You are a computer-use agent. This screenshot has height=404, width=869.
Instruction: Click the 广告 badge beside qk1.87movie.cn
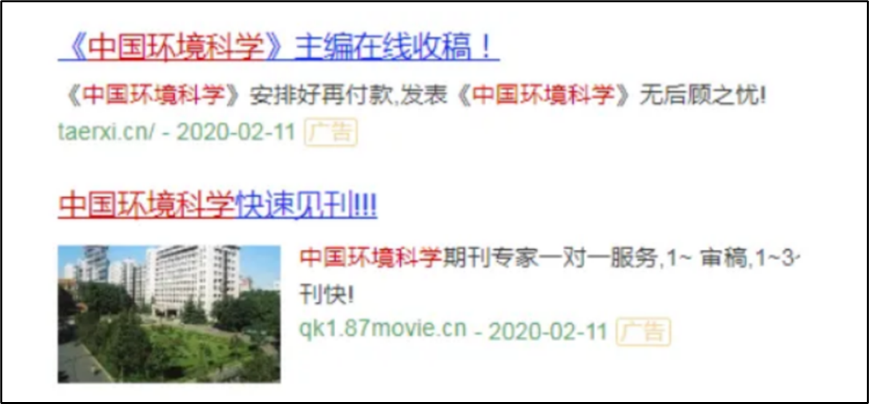click(x=643, y=331)
